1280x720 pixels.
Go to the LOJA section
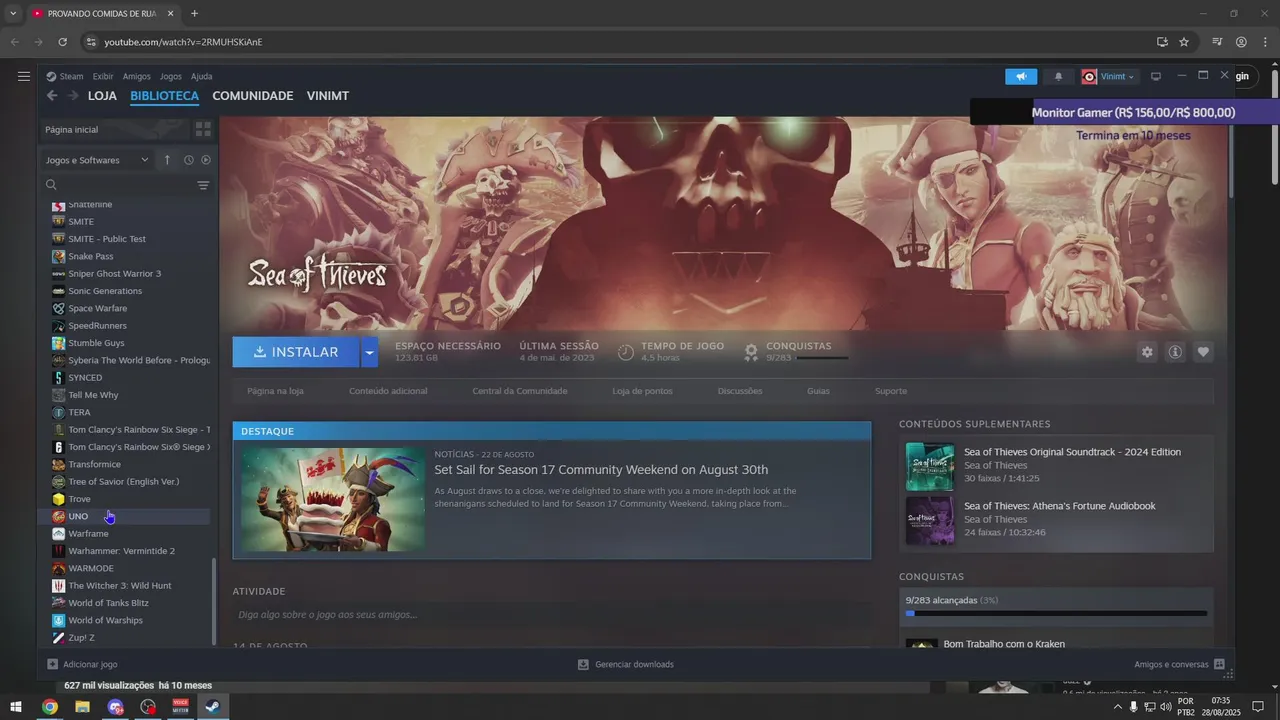coord(102,96)
